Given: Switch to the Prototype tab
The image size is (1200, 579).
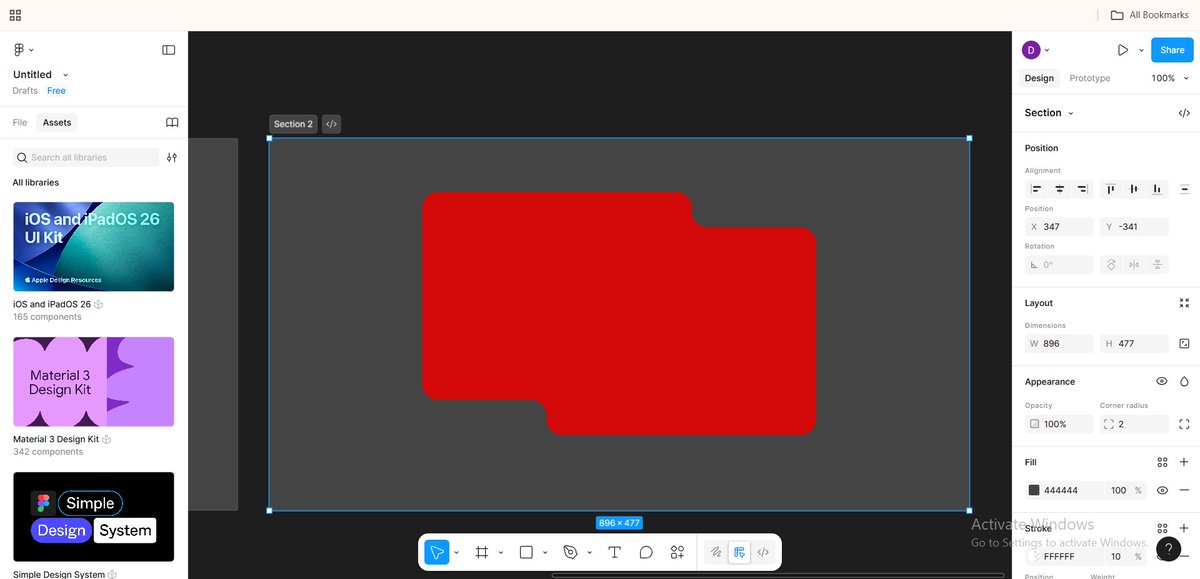Looking at the screenshot, I should [x=1090, y=78].
